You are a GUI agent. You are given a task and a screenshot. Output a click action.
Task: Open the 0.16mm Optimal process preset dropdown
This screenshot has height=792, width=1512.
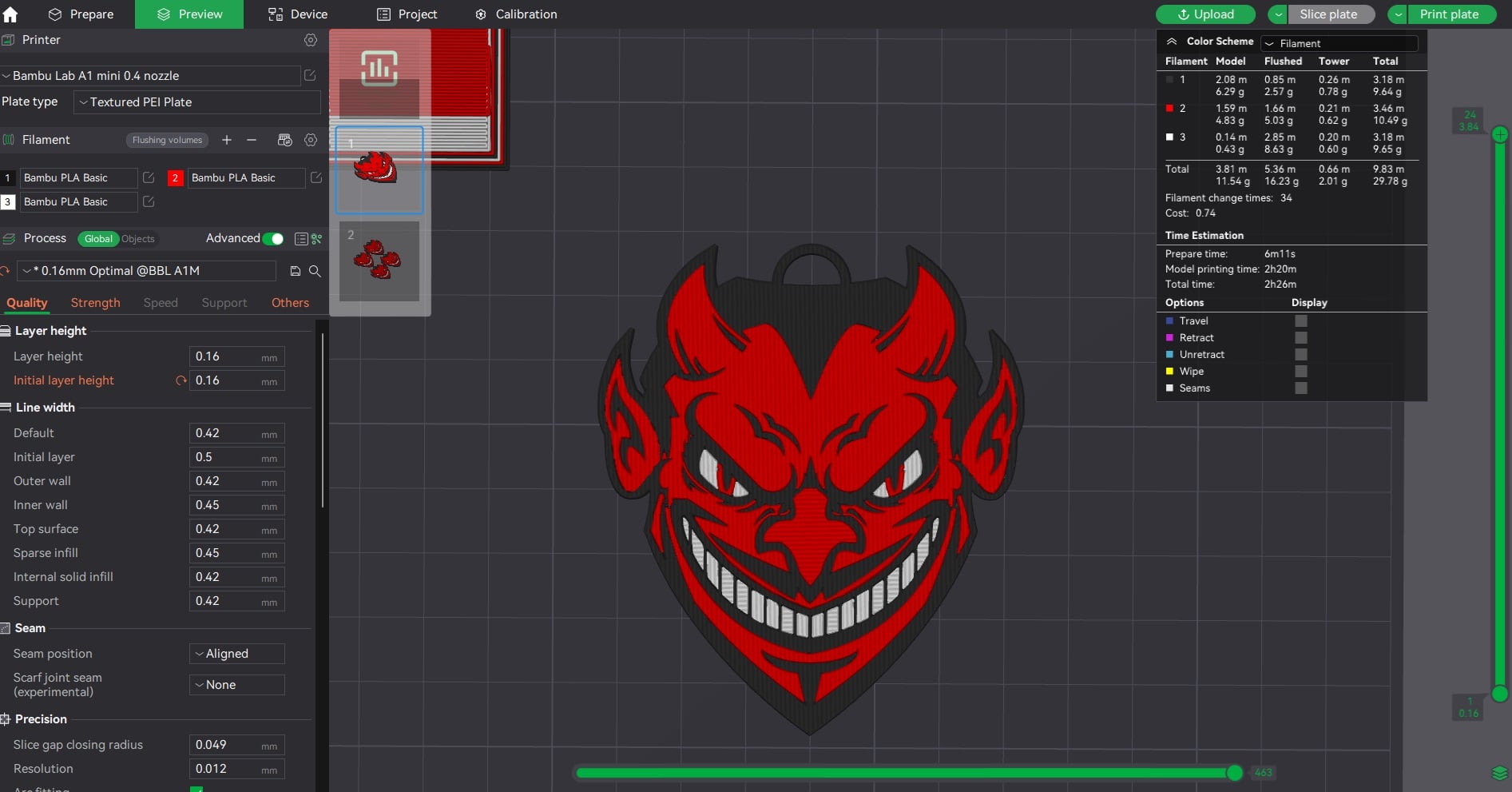[x=147, y=271]
